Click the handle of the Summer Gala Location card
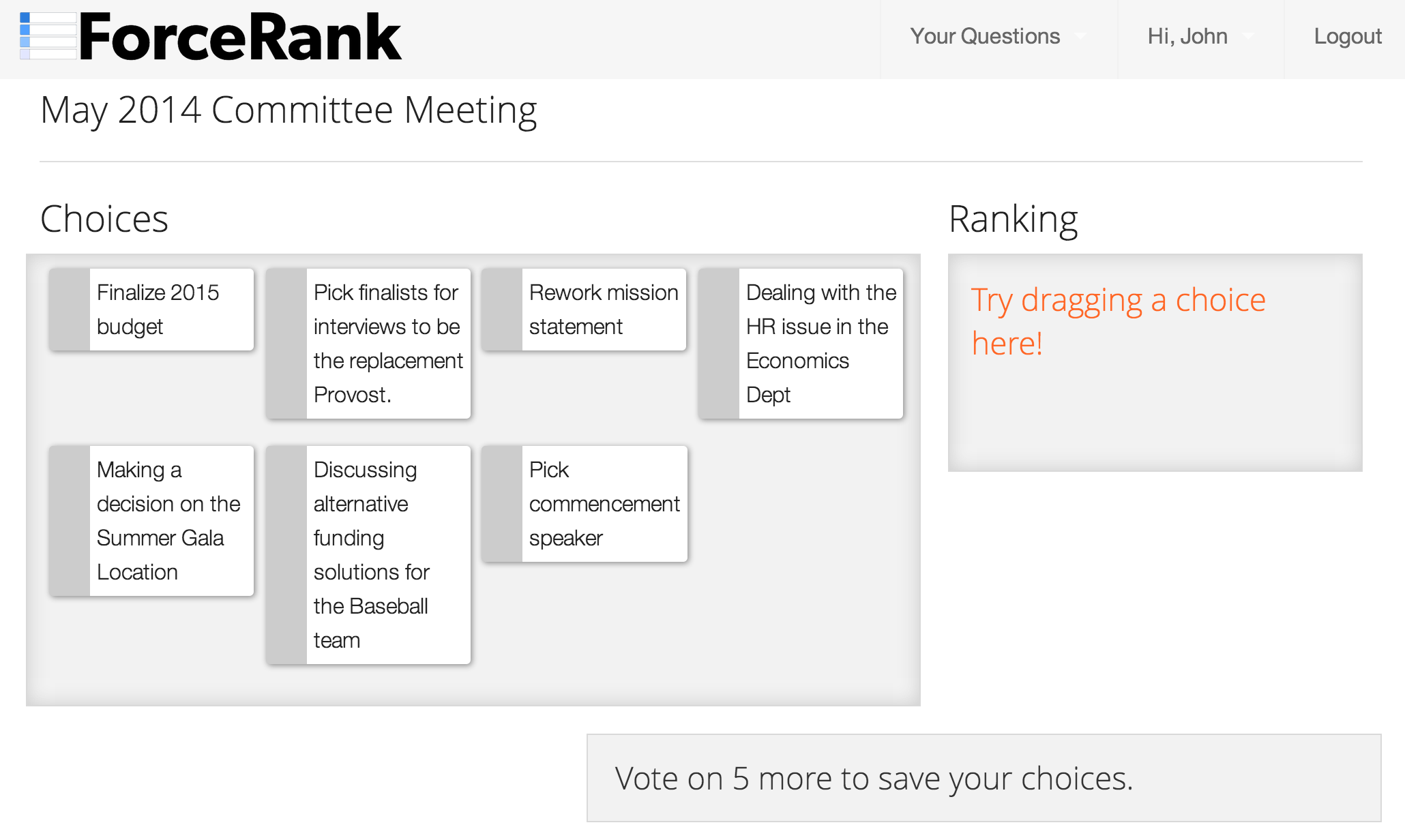Image resolution: width=1405 pixels, height=840 pixels. click(70, 521)
